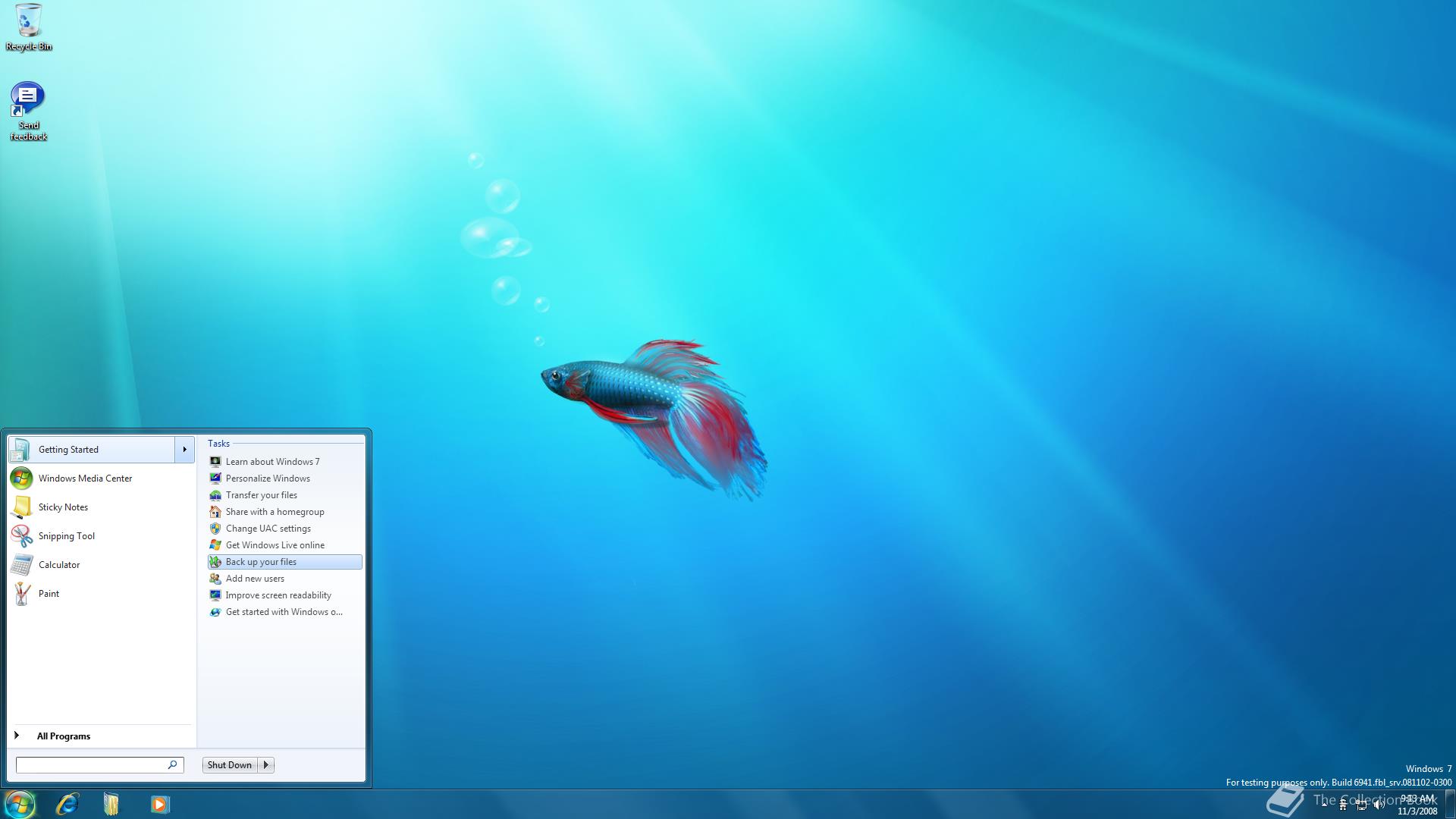This screenshot has height=819, width=1456.
Task: Show hidden tray icons arrow
Action: 1324,805
